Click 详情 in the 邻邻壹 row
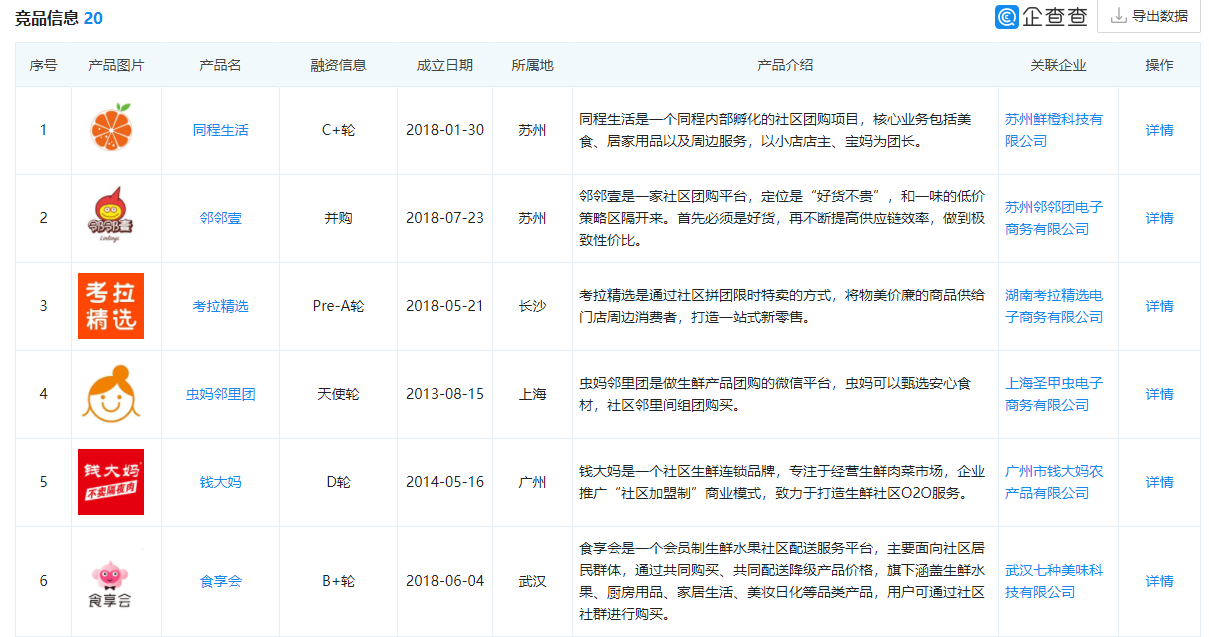The height and width of the screenshot is (637, 1209). pos(1160,218)
